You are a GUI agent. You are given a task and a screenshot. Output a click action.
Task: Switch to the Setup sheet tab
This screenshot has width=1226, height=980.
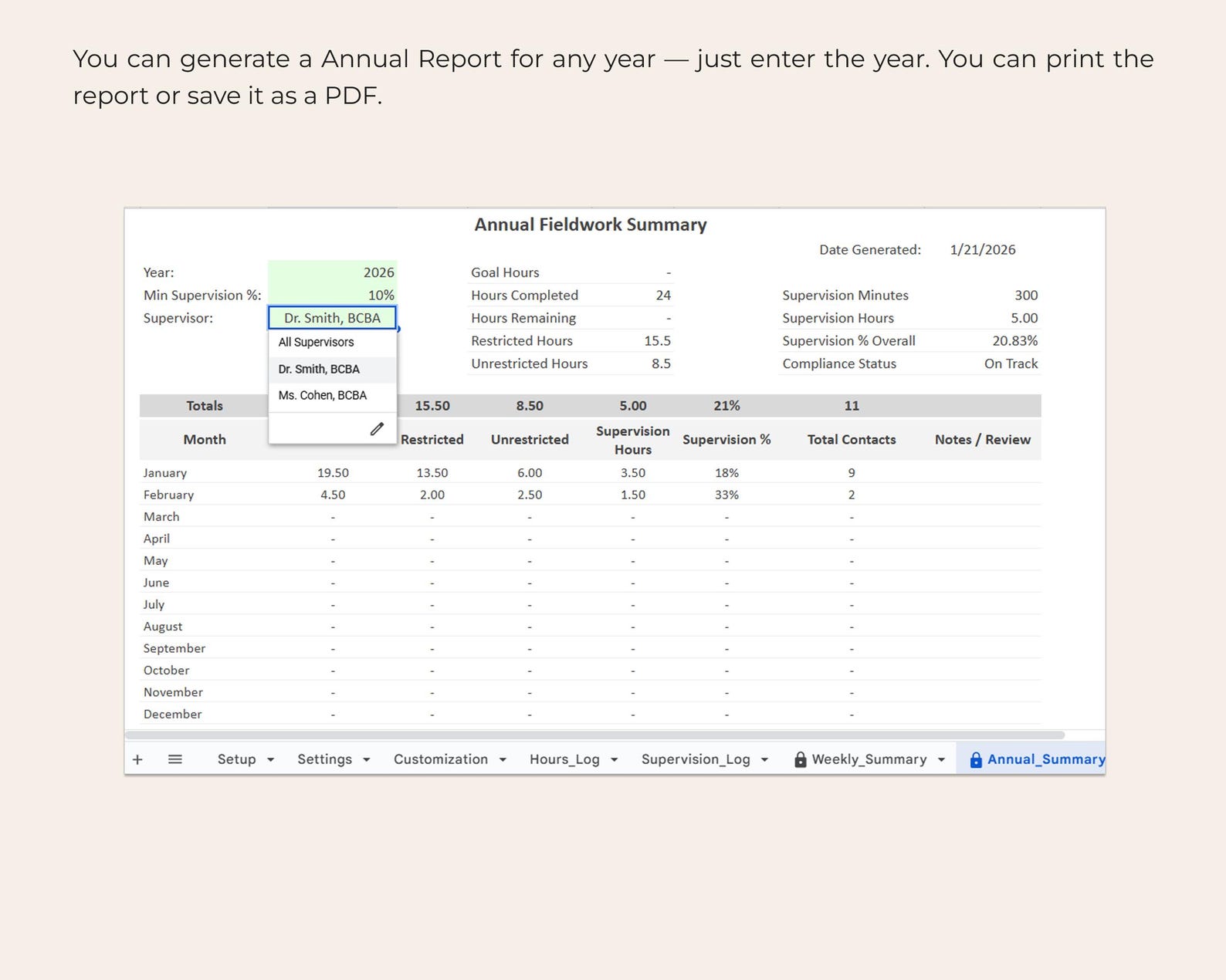tap(236, 759)
